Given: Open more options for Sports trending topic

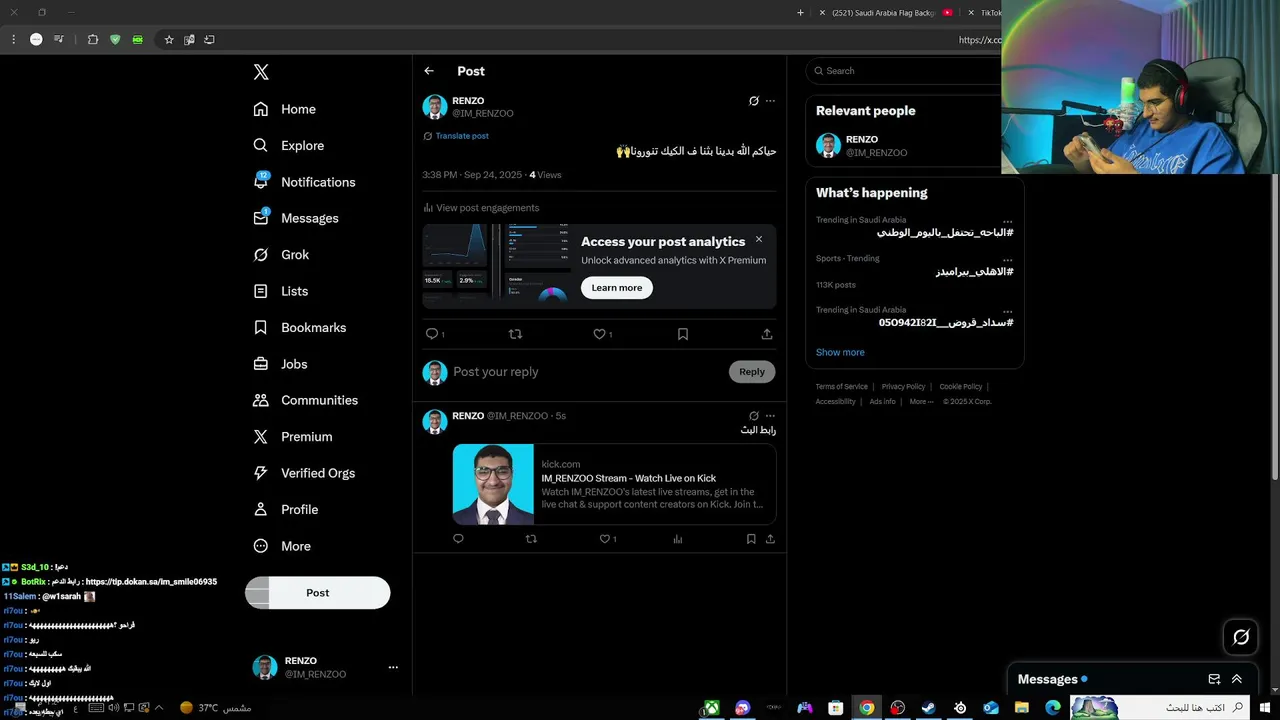Looking at the screenshot, I should (x=1008, y=260).
